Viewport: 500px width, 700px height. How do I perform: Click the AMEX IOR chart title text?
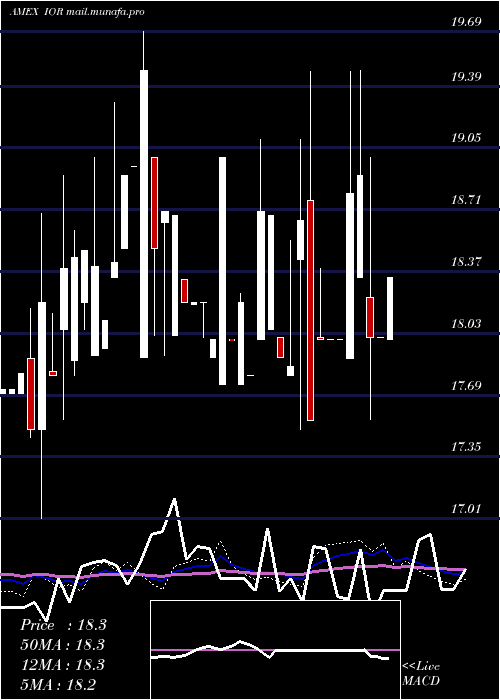[77, 12]
